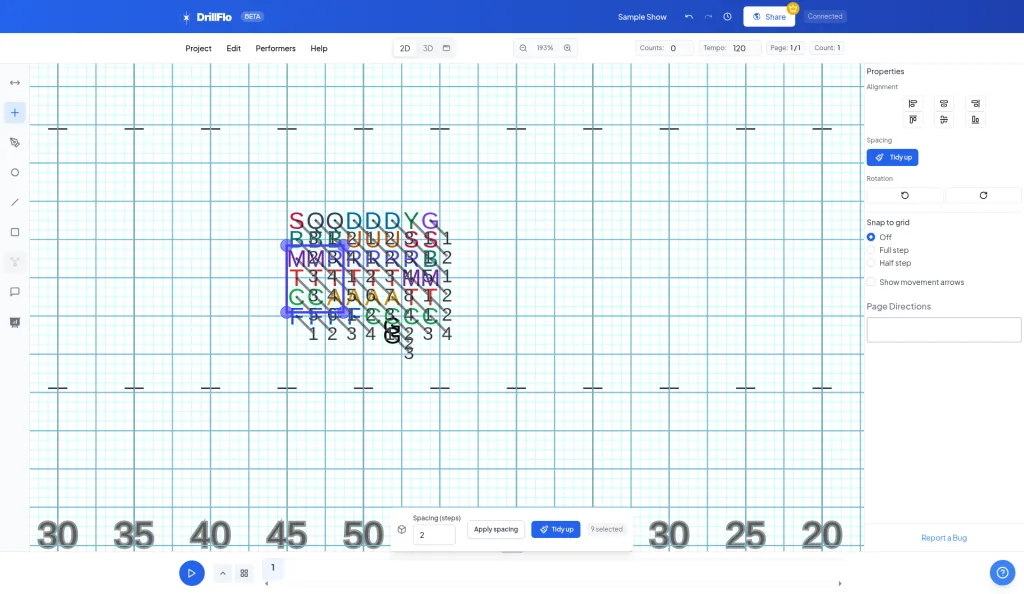Click Tidy up in floating spacing toolbar

click(556, 529)
